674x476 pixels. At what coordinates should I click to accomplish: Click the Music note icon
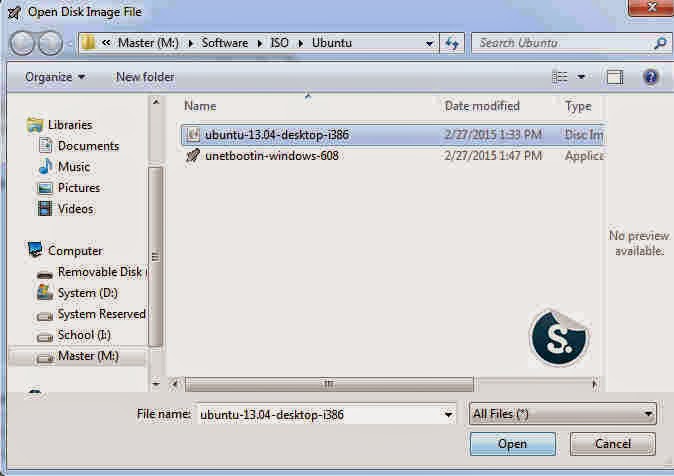tap(45, 166)
